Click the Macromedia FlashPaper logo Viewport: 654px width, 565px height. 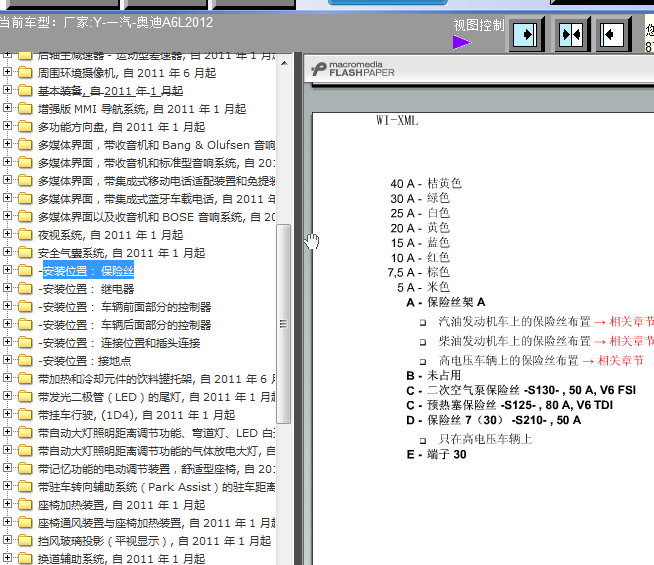[x=352, y=69]
